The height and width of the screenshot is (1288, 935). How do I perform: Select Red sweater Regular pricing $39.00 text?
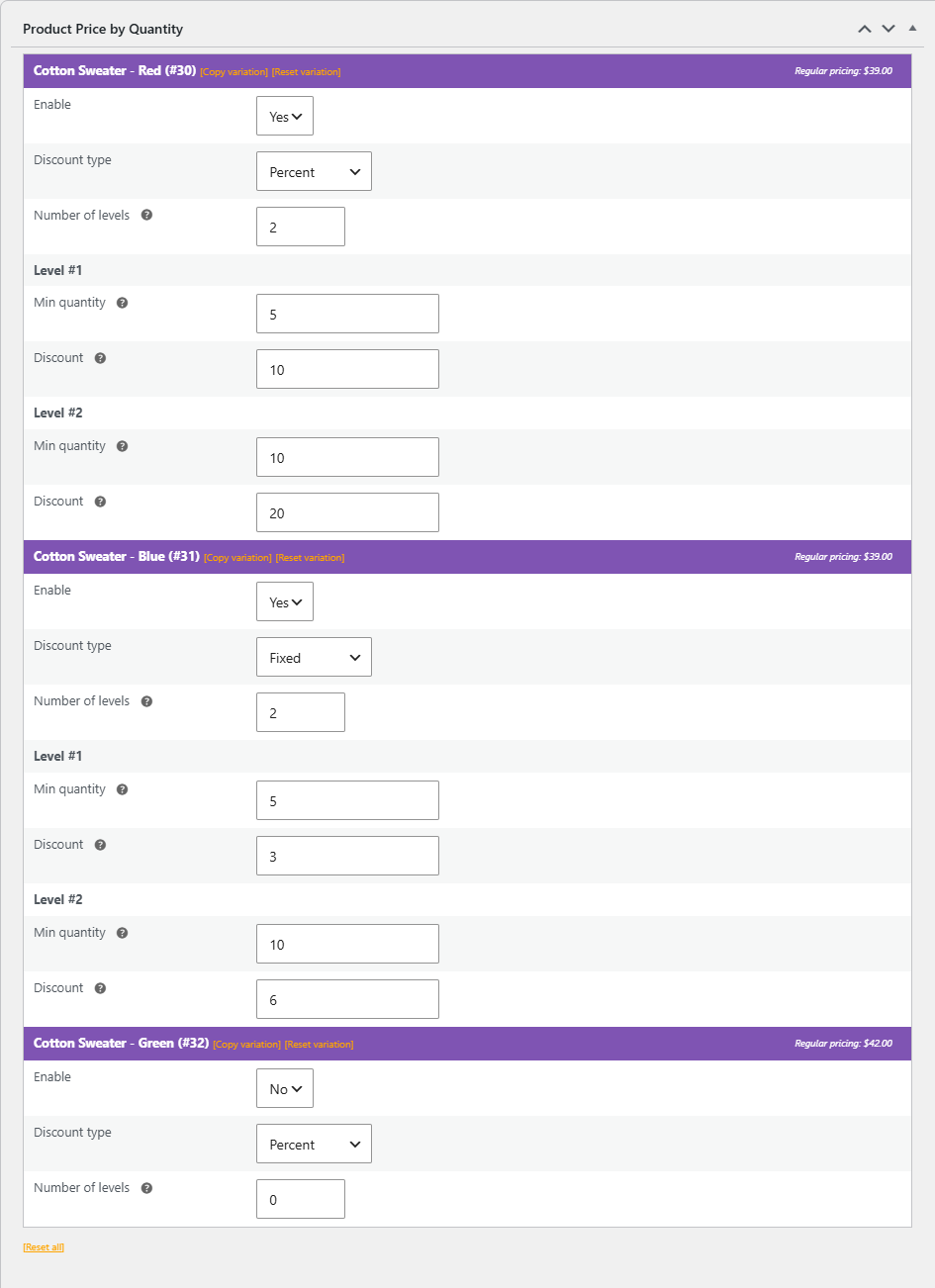(x=843, y=71)
